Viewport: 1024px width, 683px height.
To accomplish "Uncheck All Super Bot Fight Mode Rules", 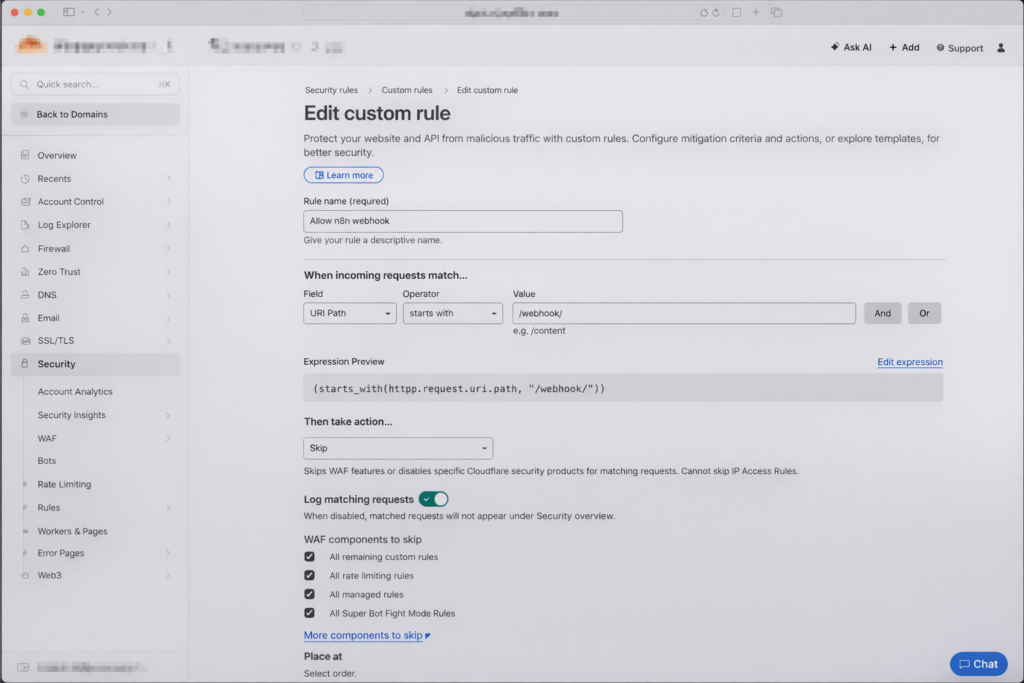I will click(x=310, y=613).
